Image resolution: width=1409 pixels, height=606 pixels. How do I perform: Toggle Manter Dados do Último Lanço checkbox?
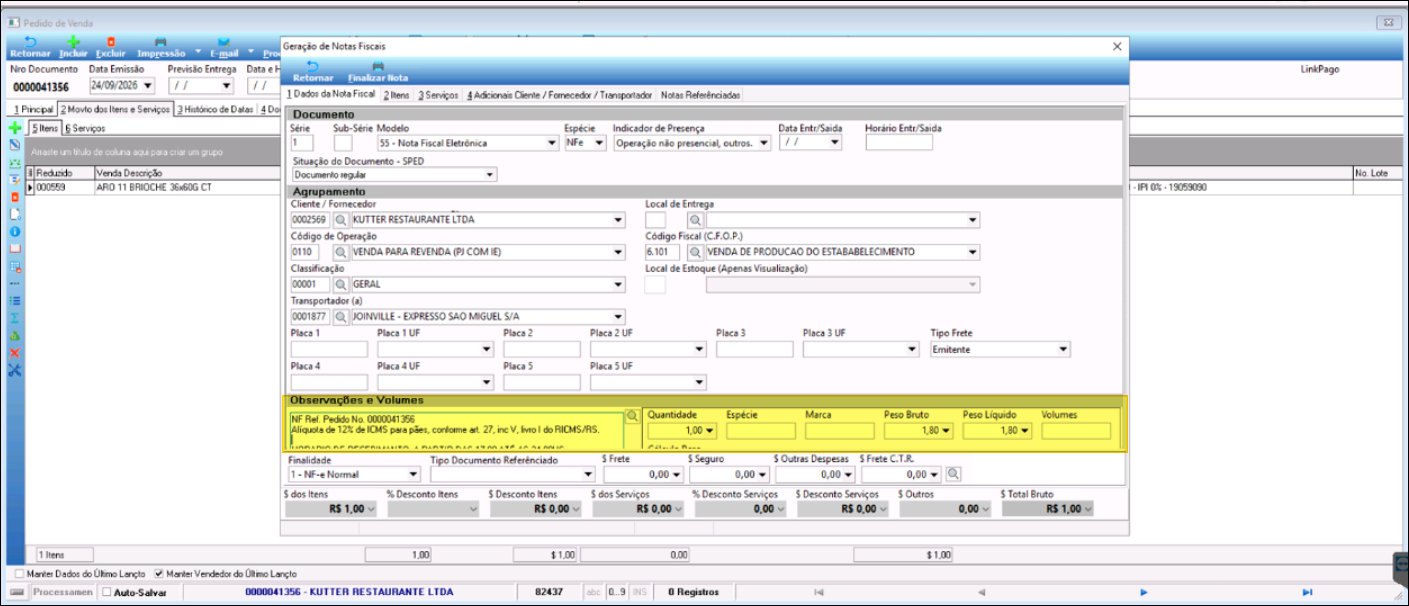20,574
